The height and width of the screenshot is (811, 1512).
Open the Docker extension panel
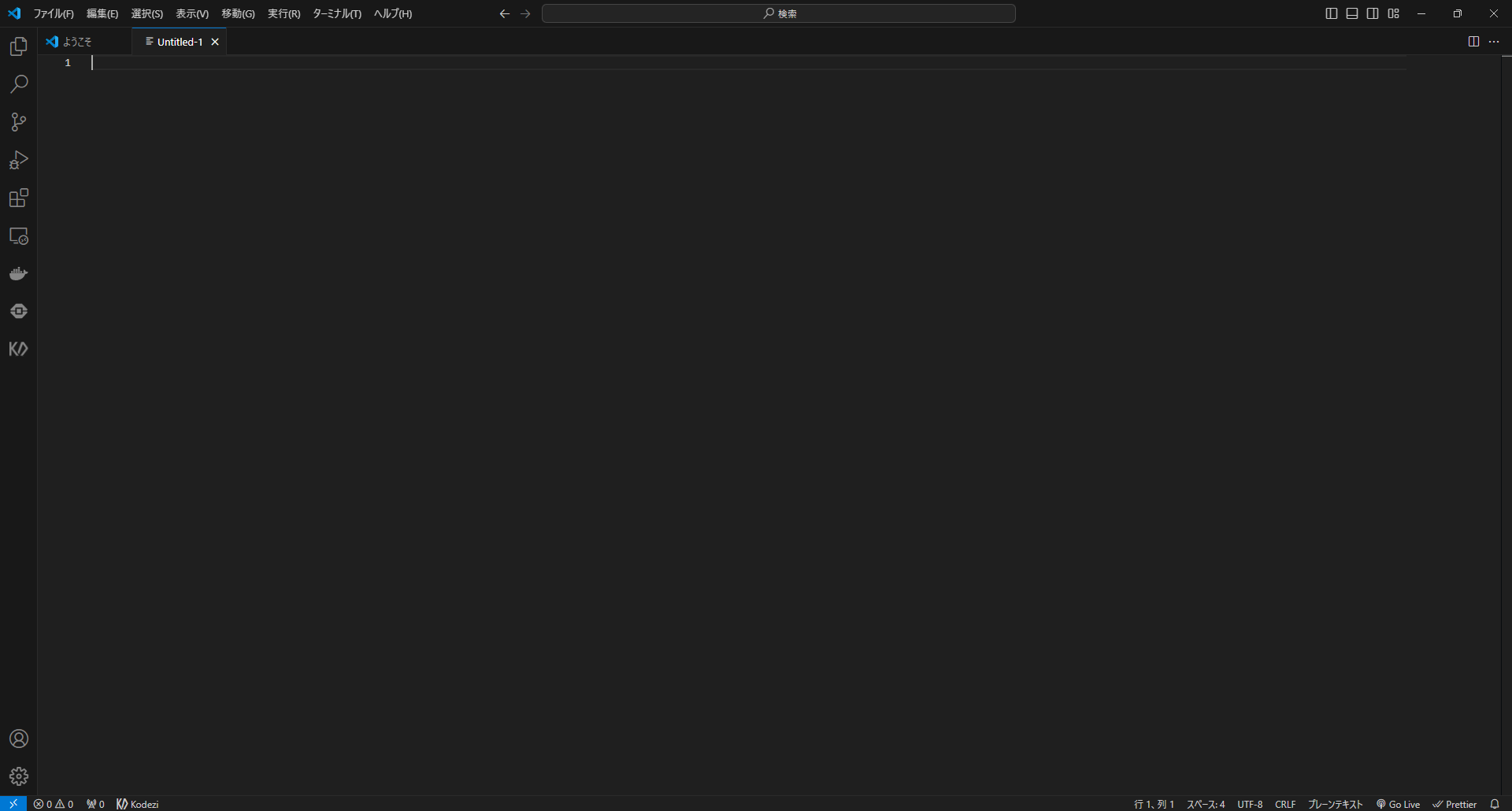tap(17, 273)
